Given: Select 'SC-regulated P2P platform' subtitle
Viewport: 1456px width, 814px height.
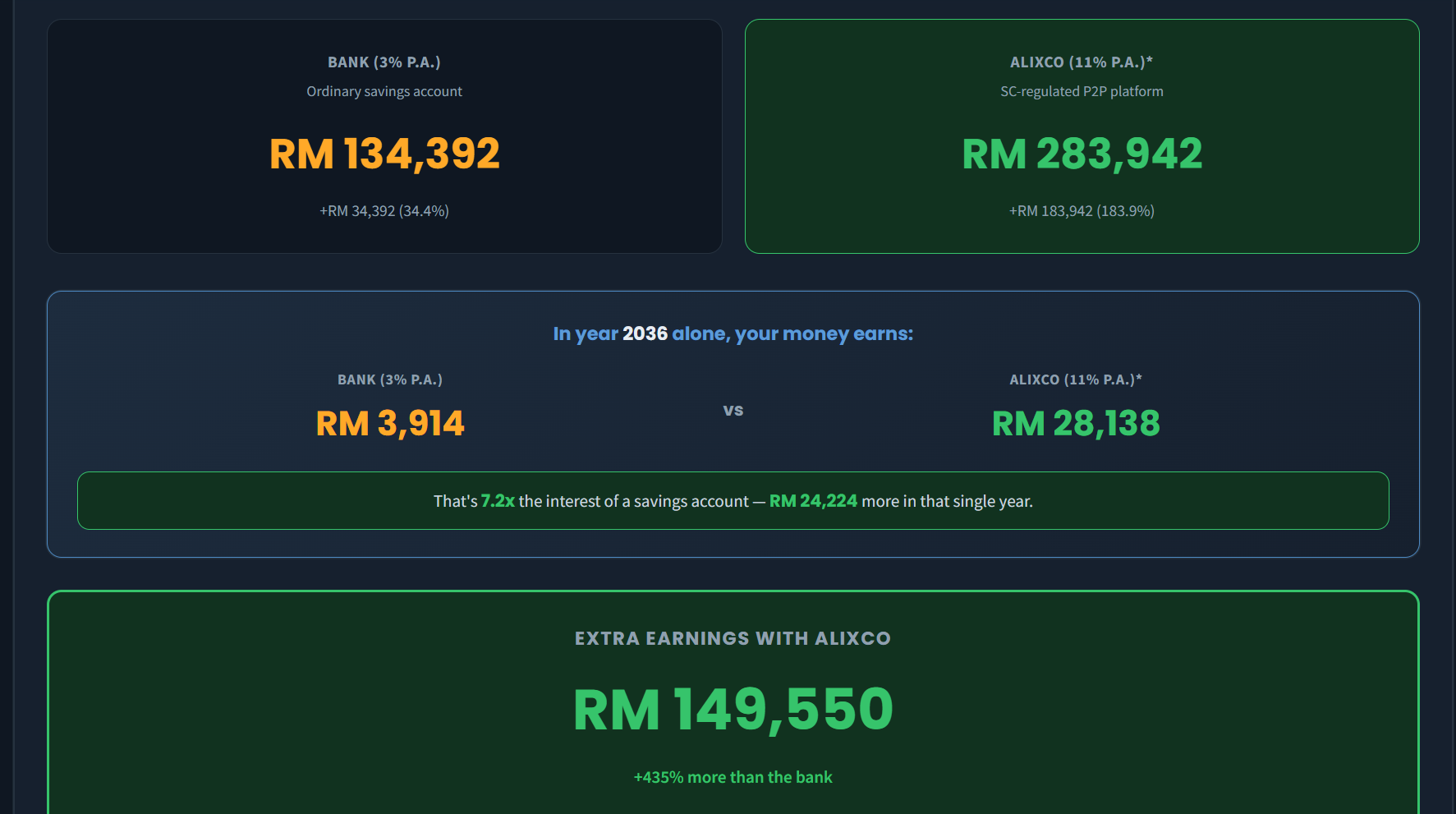Looking at the screenshot, I should pyautogui.click(x=1082, y=91).
